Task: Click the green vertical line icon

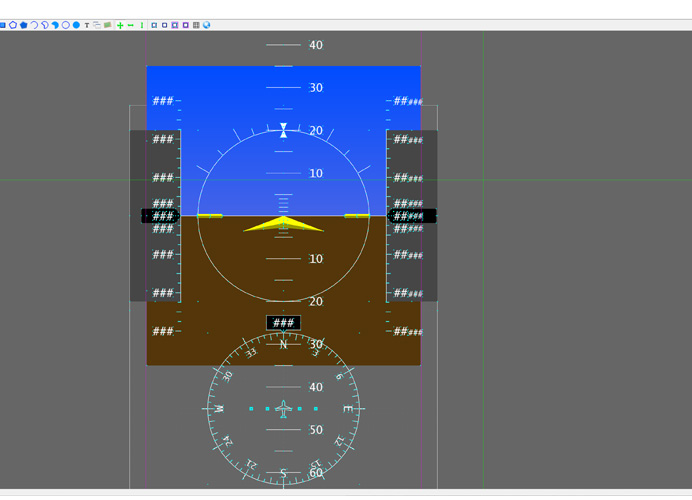Action: pyautogui.click(x=142, y=25)
